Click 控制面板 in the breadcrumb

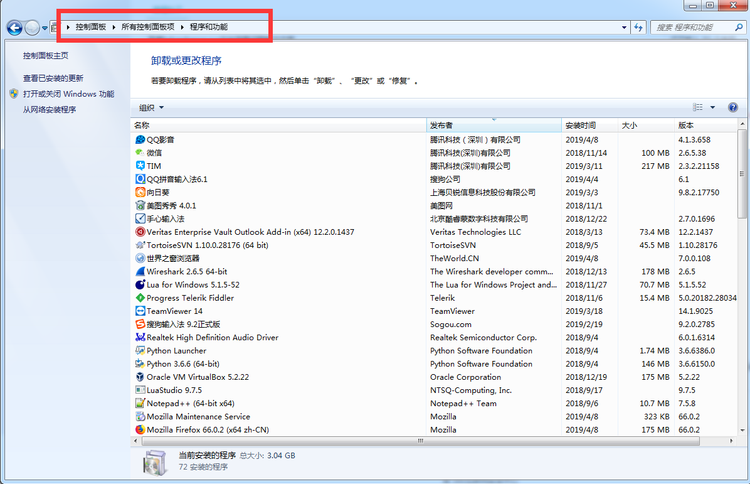tap(90, 27)
